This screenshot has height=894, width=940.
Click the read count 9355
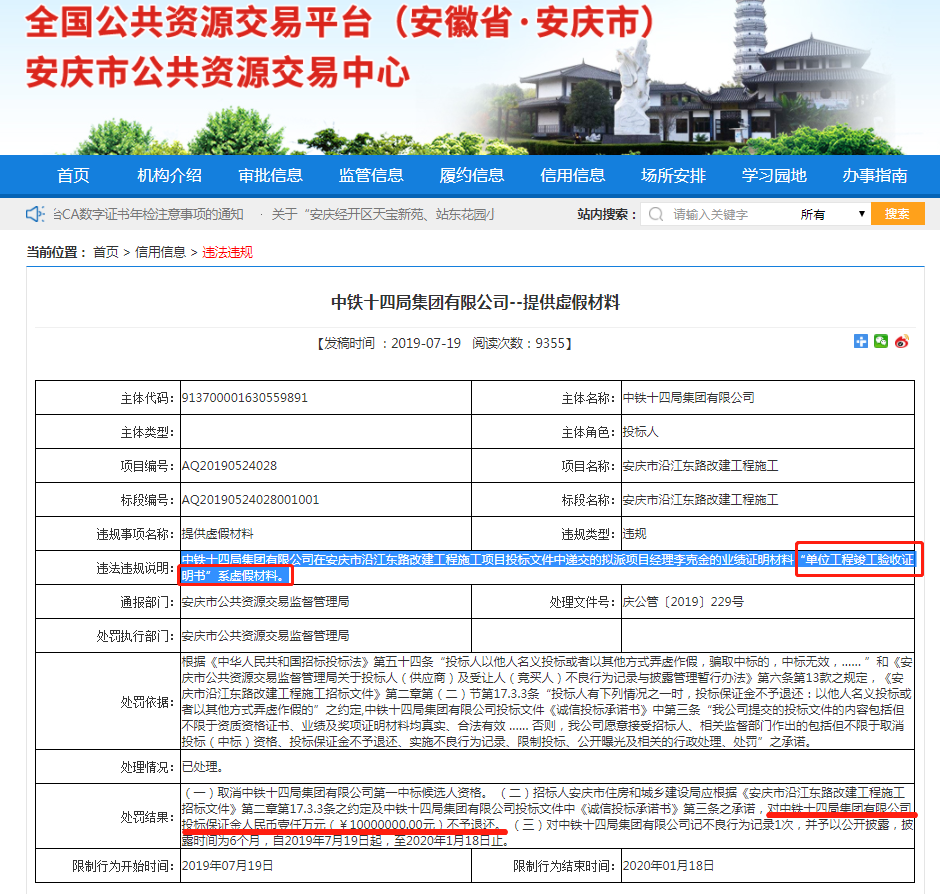point(550,344)
